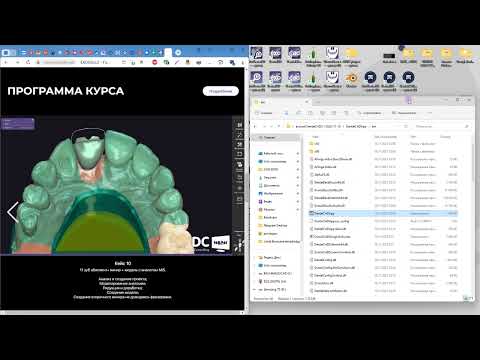Open Документы in Explorer sidebar
Viewport: 480px width, 360px height.
tap(272, 185)
